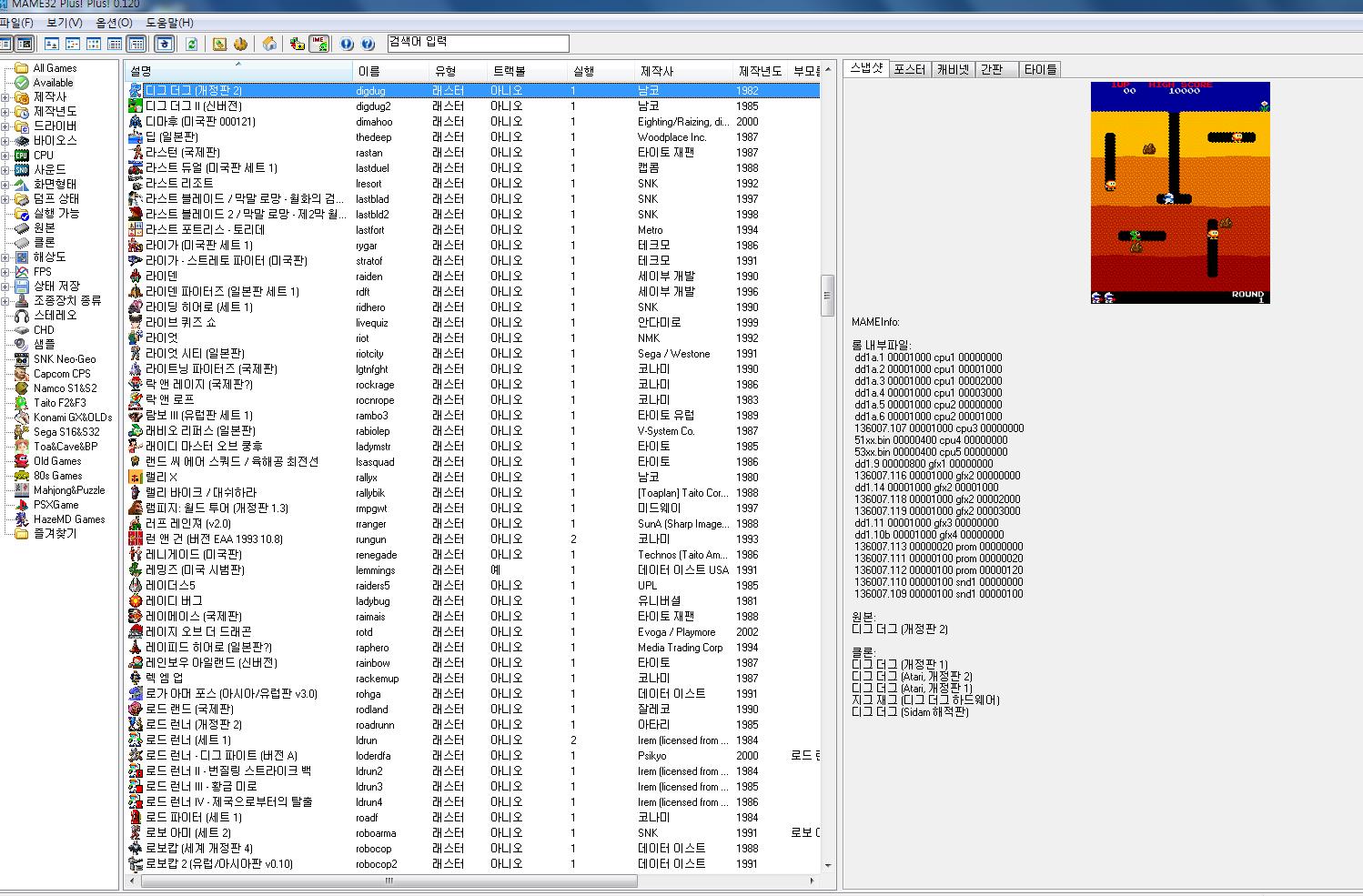Click the game list scroll down arrow

828,866
